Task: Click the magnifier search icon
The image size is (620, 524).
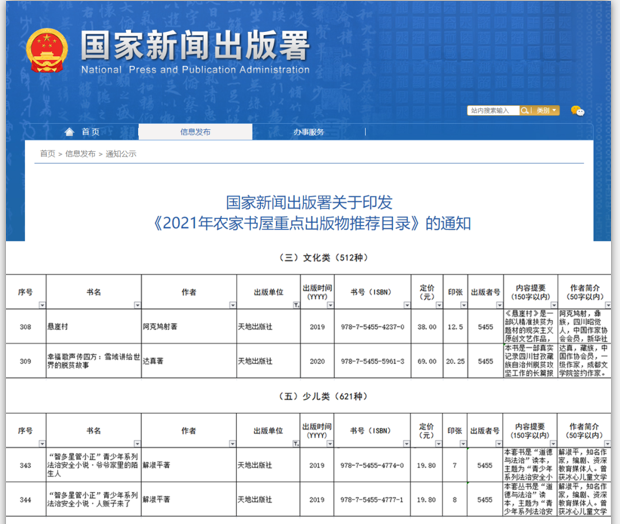Action: [524, 110]
